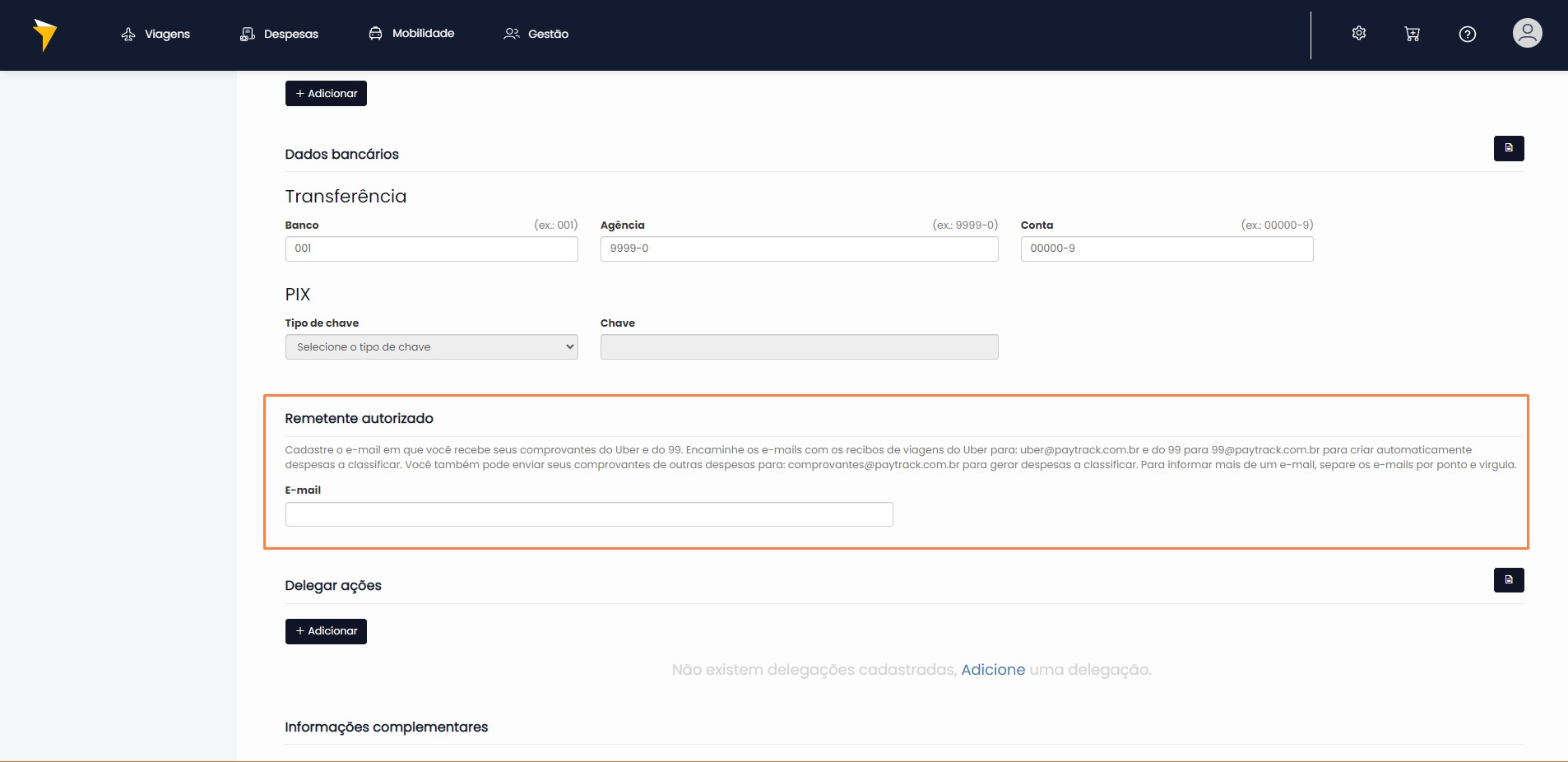Open the settings gear icon
This screenshot has height=762, width=1568.
(1359, 34)
